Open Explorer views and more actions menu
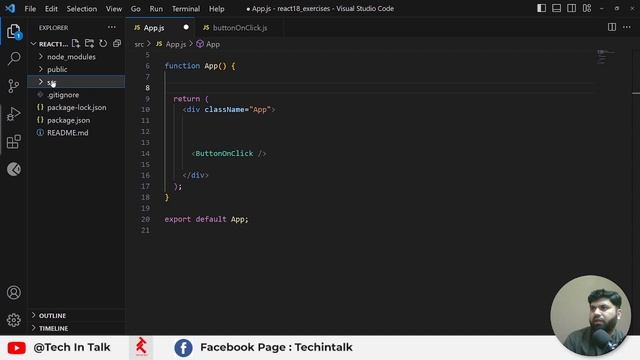640x360 pixels. (111, 27)
